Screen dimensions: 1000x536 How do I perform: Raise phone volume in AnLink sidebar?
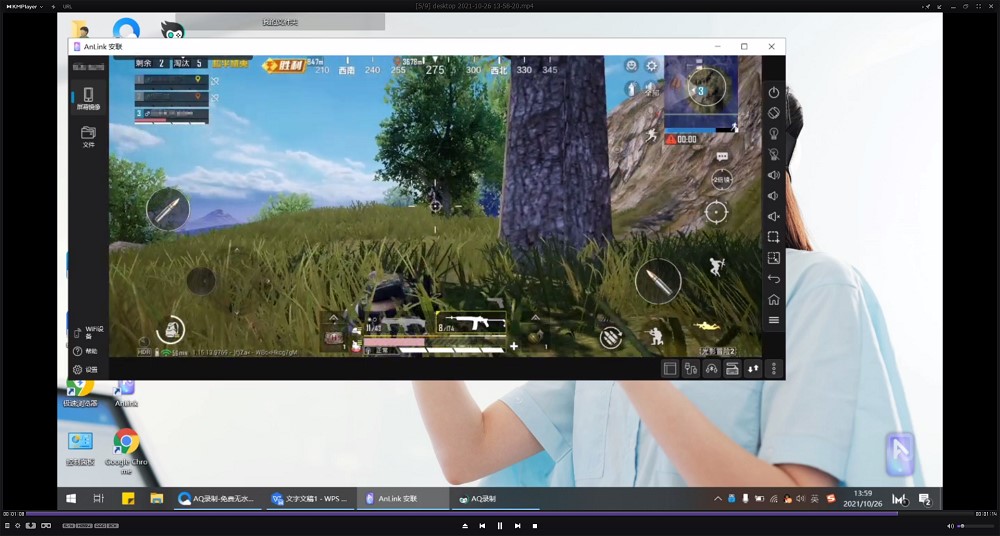[x=774, y=175]
